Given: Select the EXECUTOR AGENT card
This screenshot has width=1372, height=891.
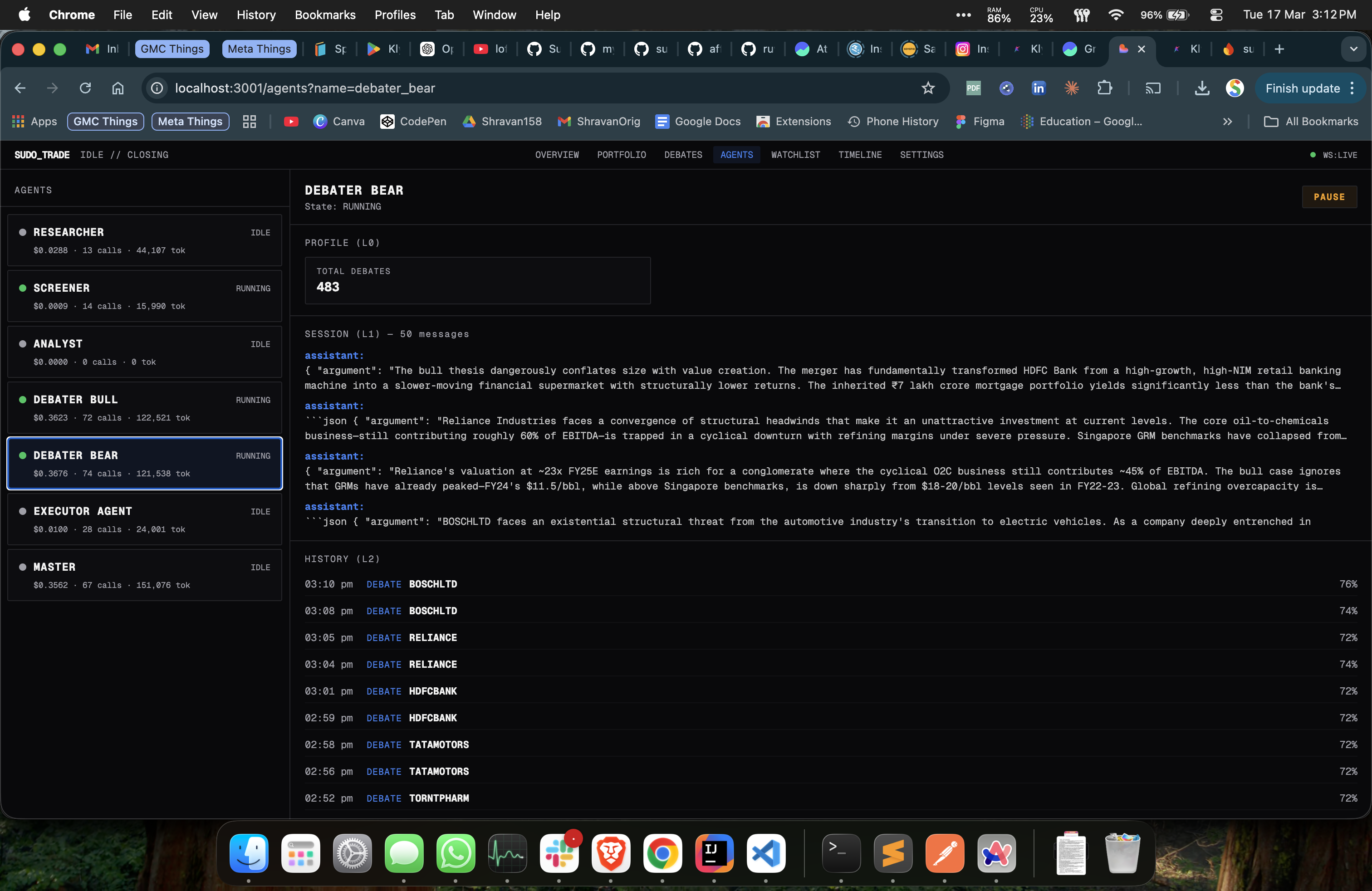Looking at the screenshot, I should click(x=145, y=519).
